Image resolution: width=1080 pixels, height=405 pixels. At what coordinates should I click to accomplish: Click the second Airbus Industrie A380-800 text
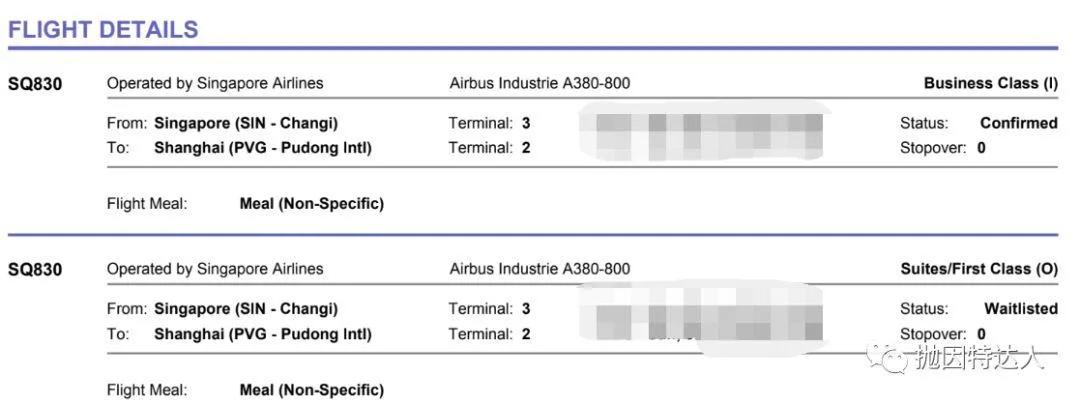point(539,269)
